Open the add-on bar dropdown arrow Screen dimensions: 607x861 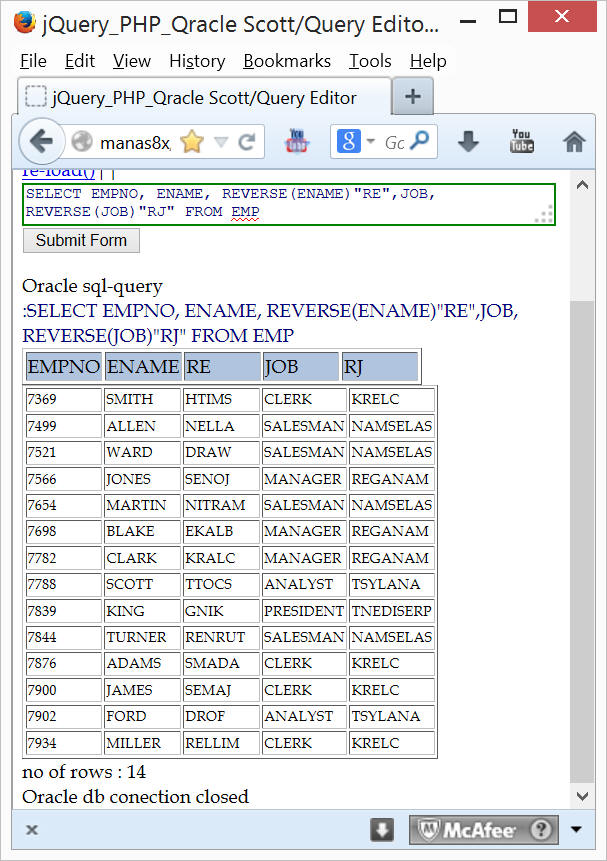point(576,829)
